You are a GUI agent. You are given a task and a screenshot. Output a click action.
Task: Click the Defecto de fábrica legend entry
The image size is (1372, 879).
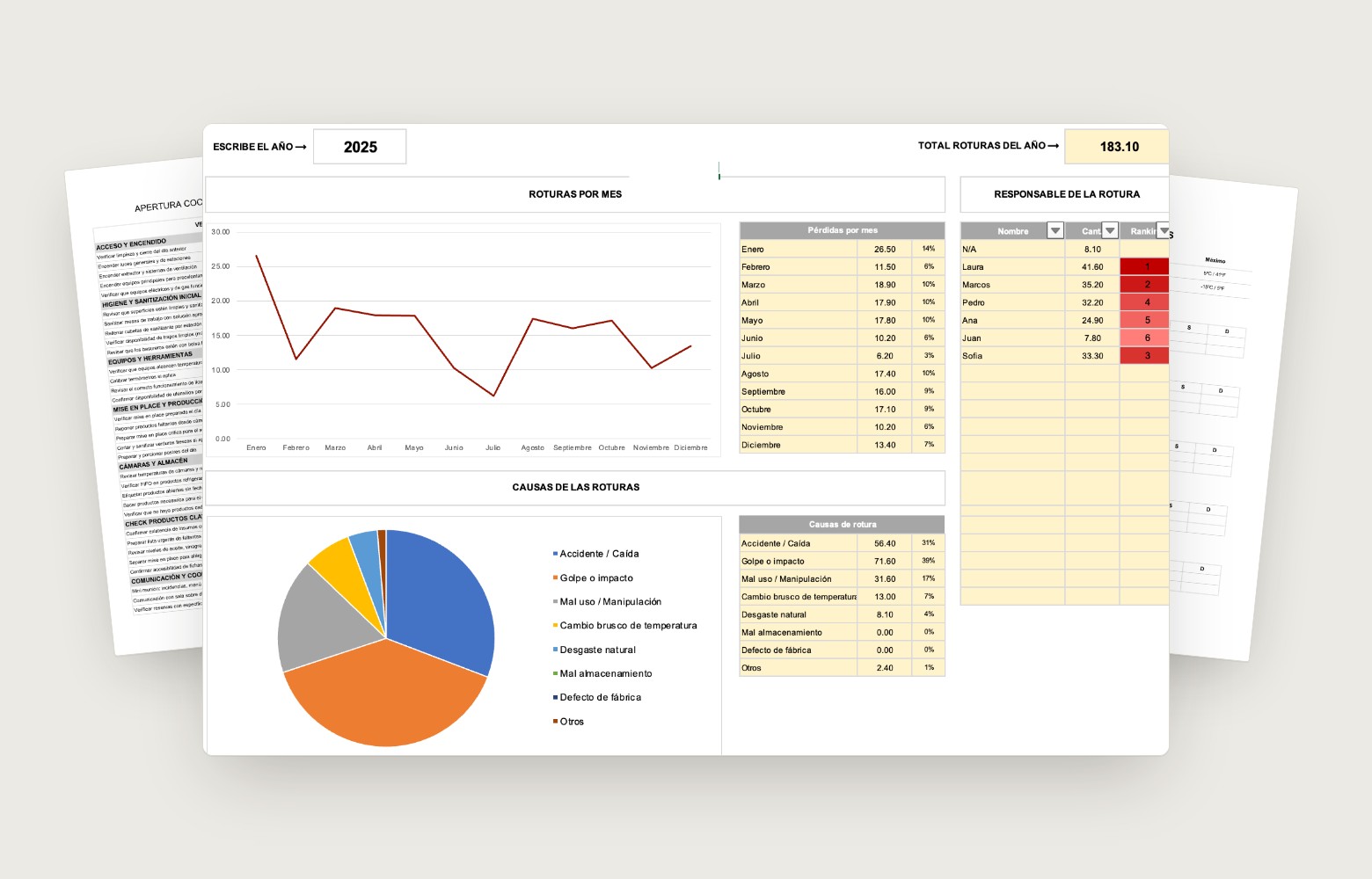[596, 698]
